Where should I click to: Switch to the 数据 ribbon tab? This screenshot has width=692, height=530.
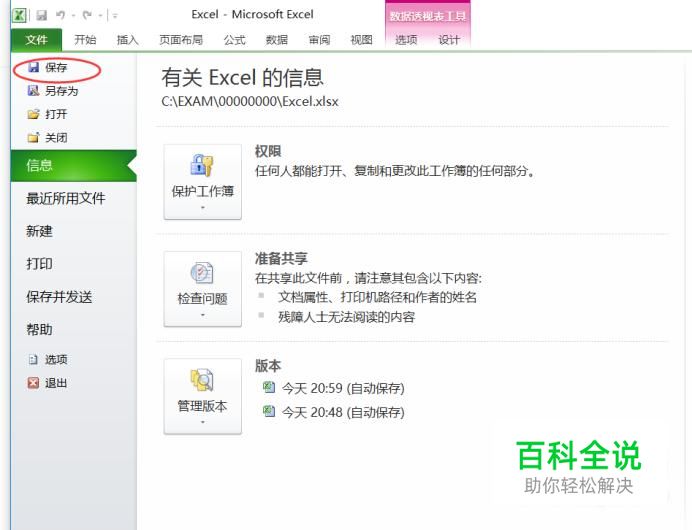pos(277,40)
